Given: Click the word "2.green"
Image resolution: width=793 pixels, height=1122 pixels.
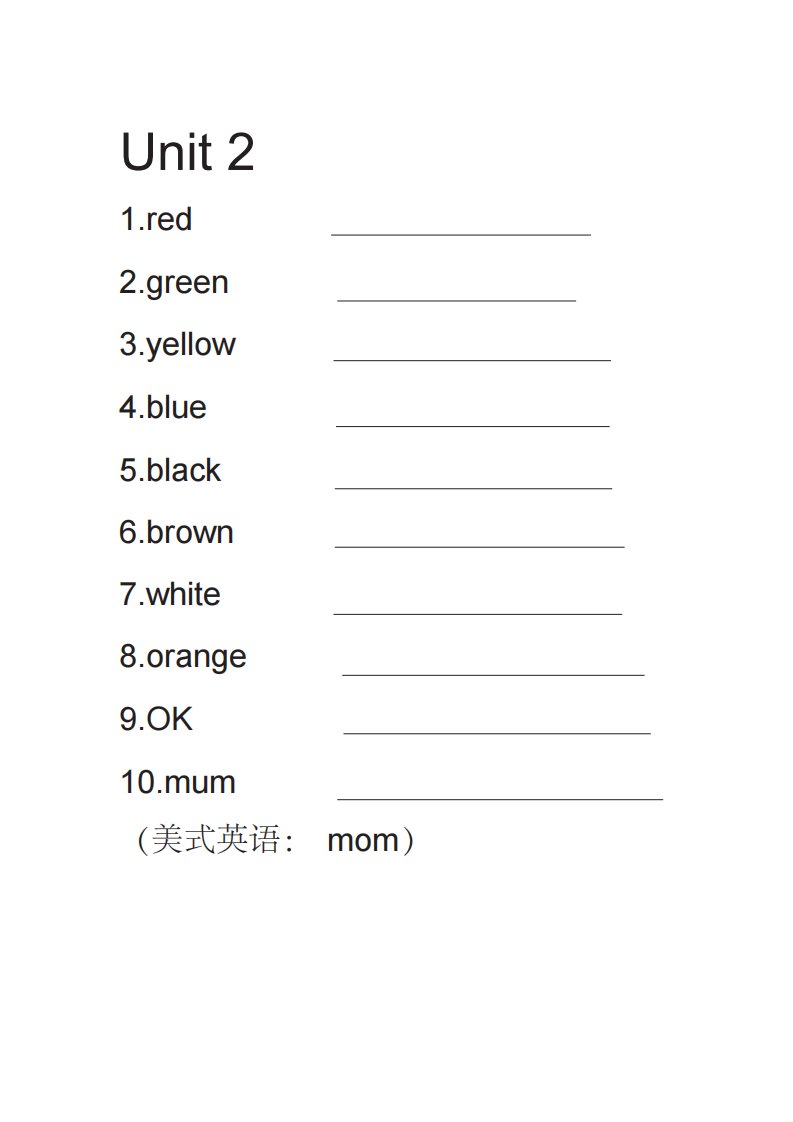Looking at the screenshot, I should point(174,282).
